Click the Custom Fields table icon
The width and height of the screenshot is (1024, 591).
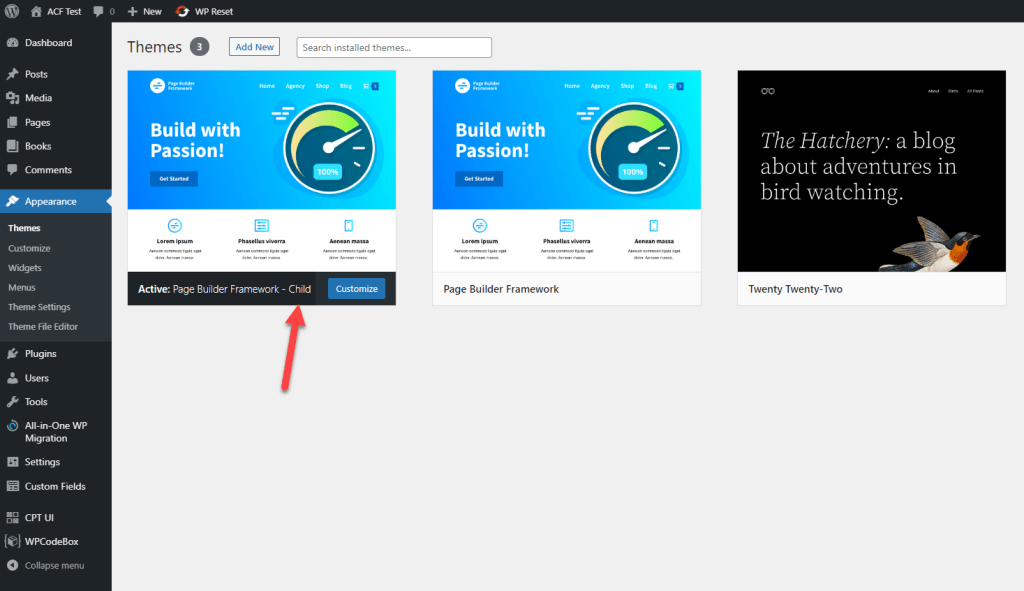(x=12, y=486)
